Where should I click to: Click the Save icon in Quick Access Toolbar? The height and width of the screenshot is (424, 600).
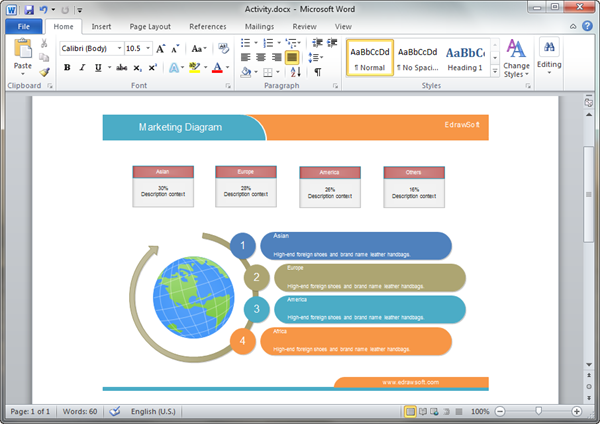tap(27, 9)
